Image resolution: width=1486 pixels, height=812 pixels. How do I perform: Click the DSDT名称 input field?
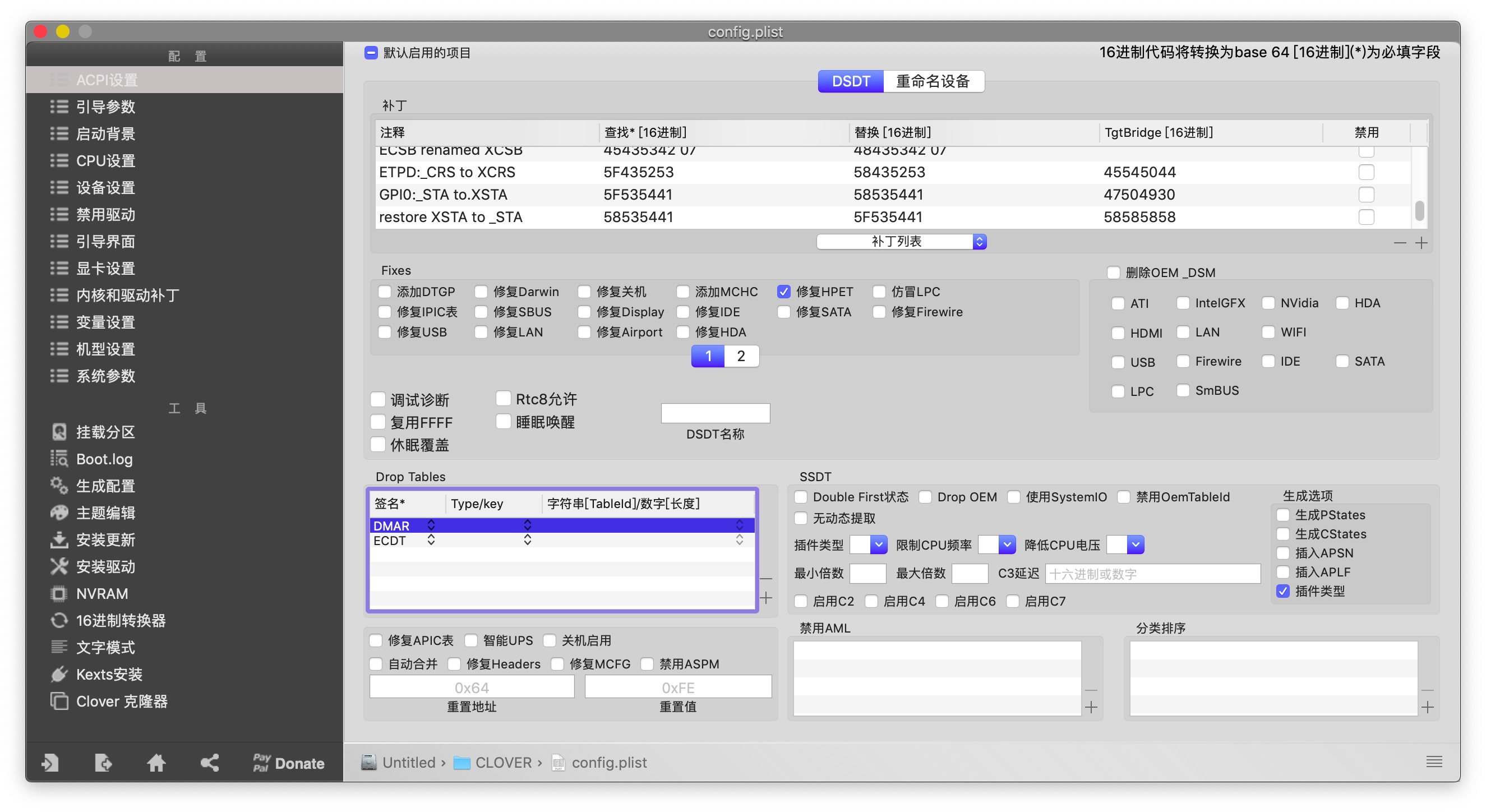715,413
